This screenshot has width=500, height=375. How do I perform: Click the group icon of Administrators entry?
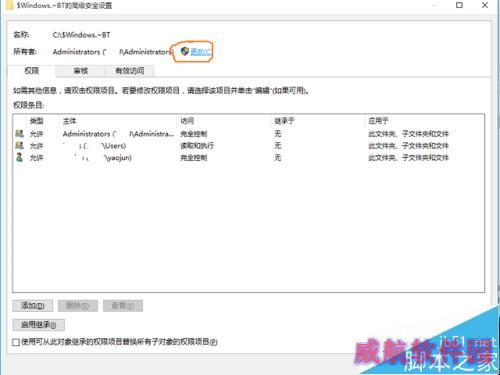point(19,134)
